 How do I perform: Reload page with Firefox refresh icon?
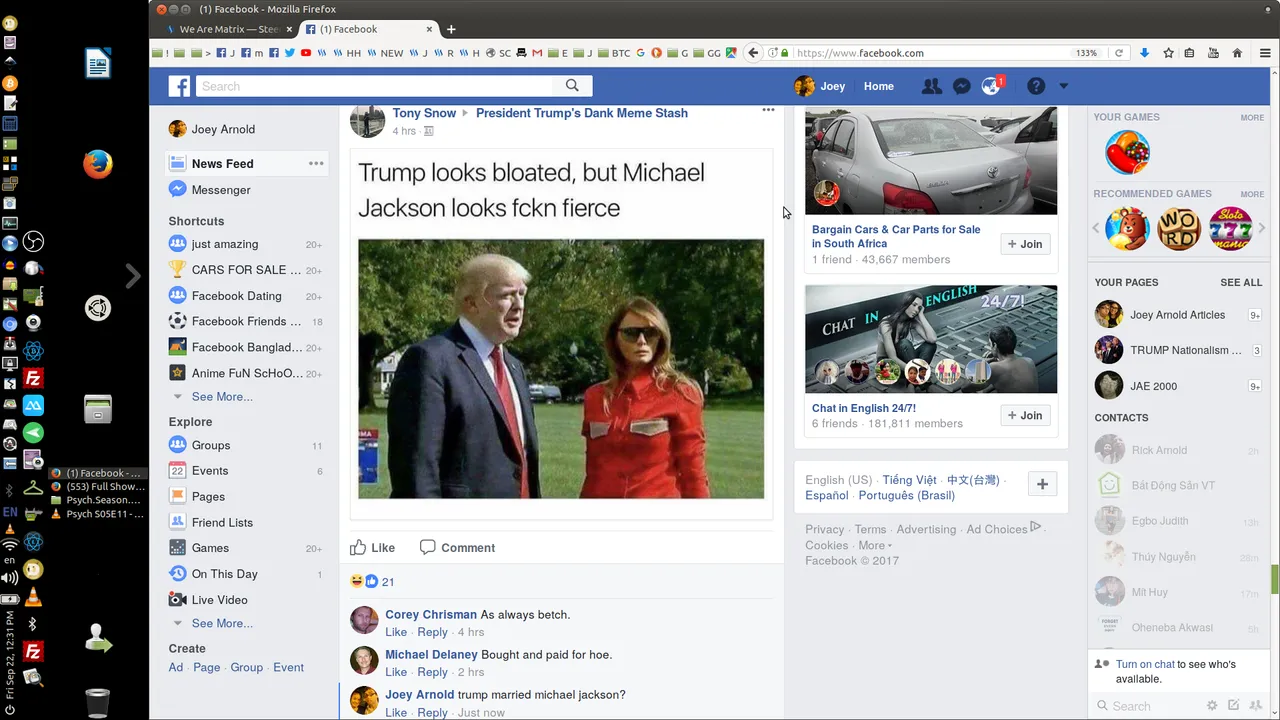point(1119,53)
